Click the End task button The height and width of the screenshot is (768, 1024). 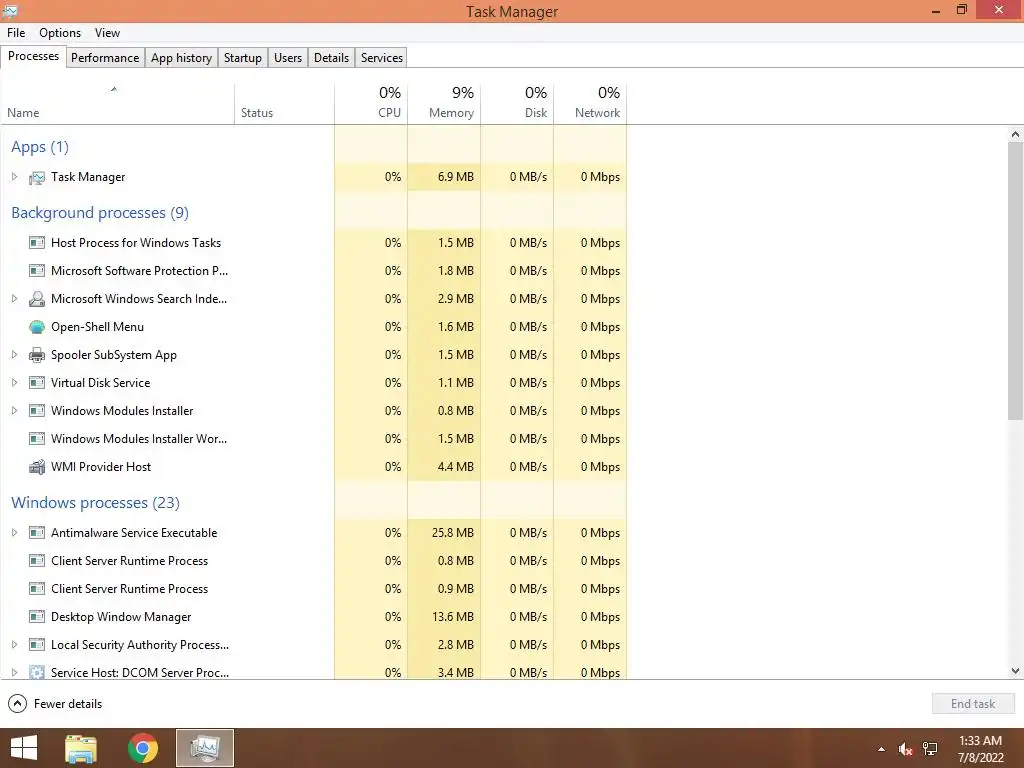973,704
